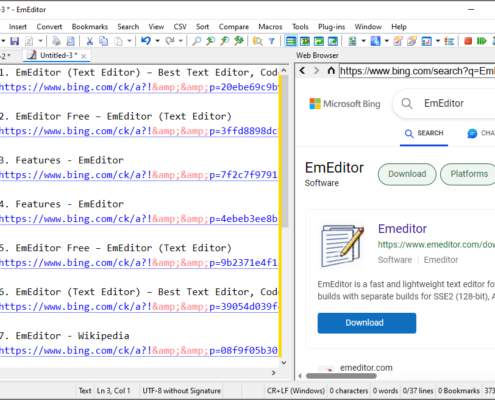Expand the CSV mode dropdown arrow

point(364,41)
